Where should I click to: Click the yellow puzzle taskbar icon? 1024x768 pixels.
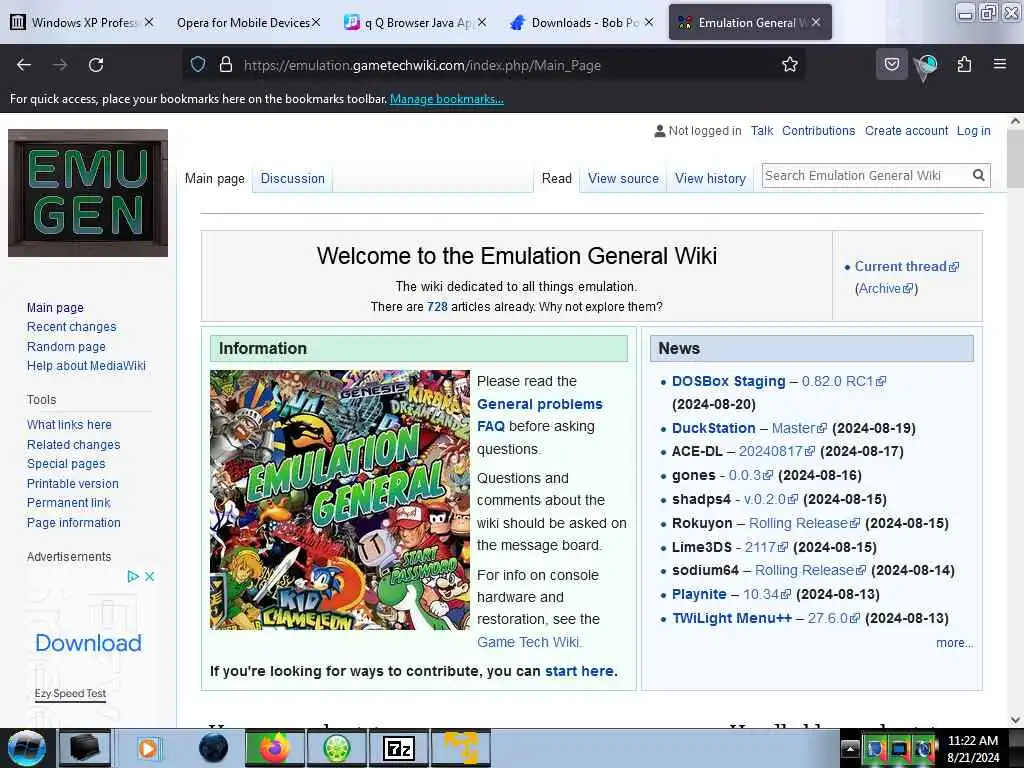pos(460,748)
